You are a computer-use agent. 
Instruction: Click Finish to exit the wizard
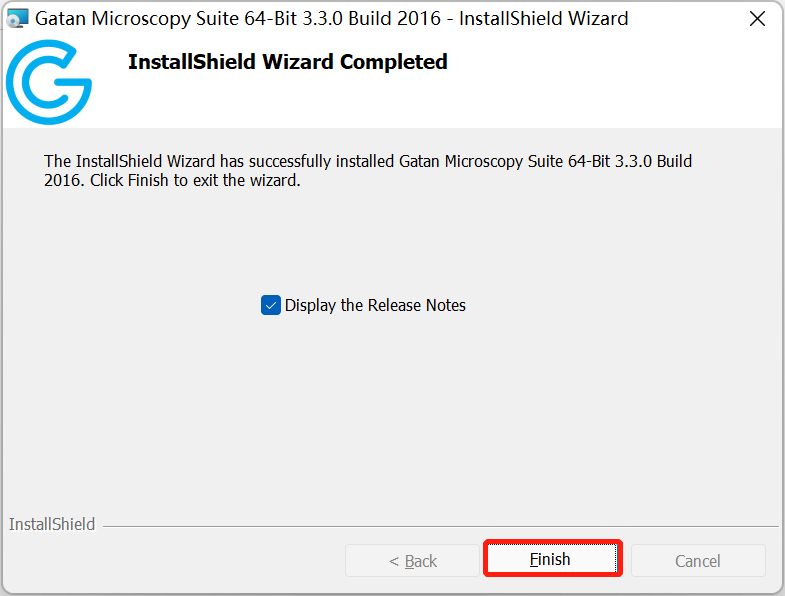click(553, 558)
